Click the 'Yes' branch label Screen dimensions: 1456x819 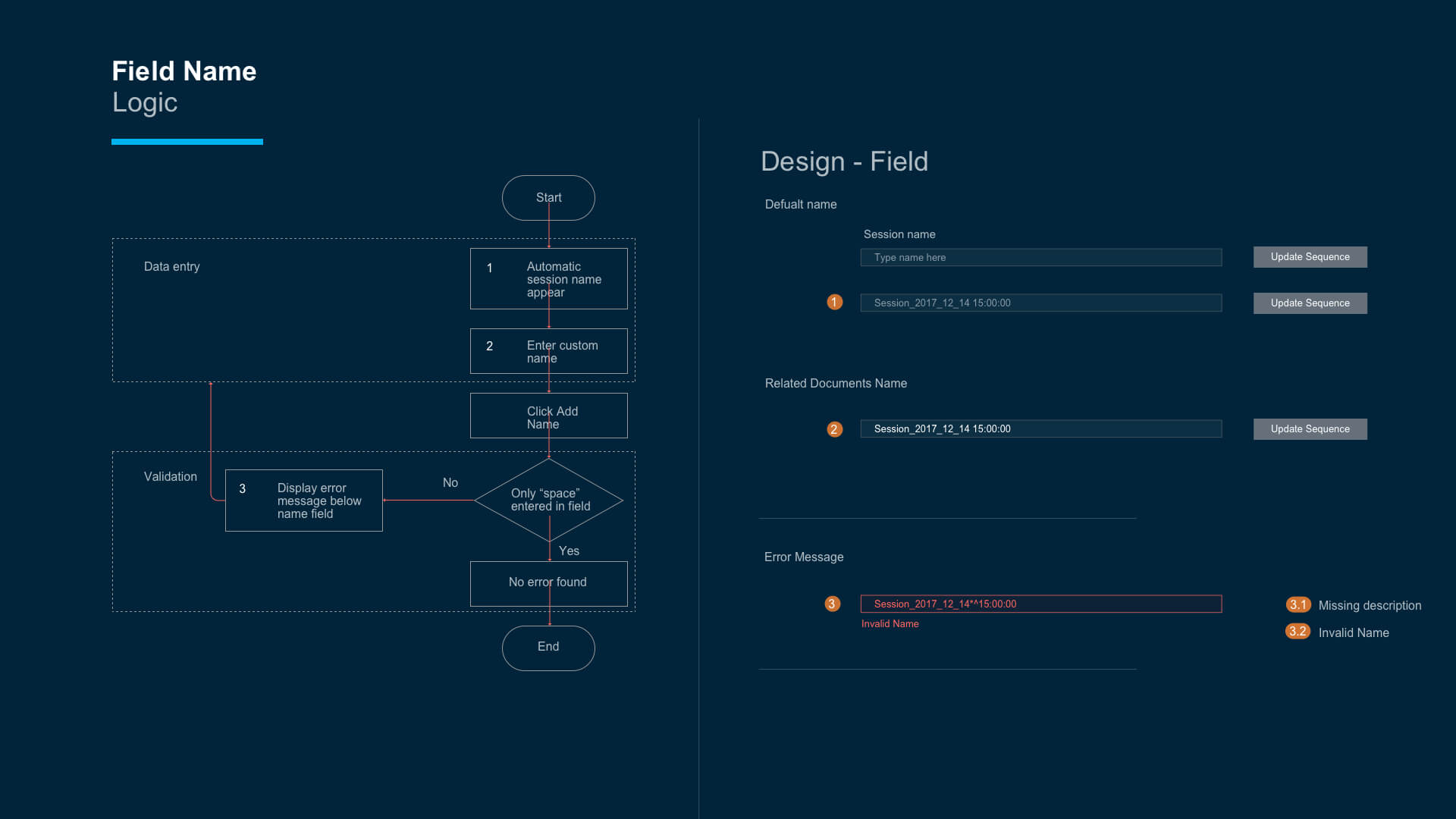pyautogui.click(x=569, y=551)
